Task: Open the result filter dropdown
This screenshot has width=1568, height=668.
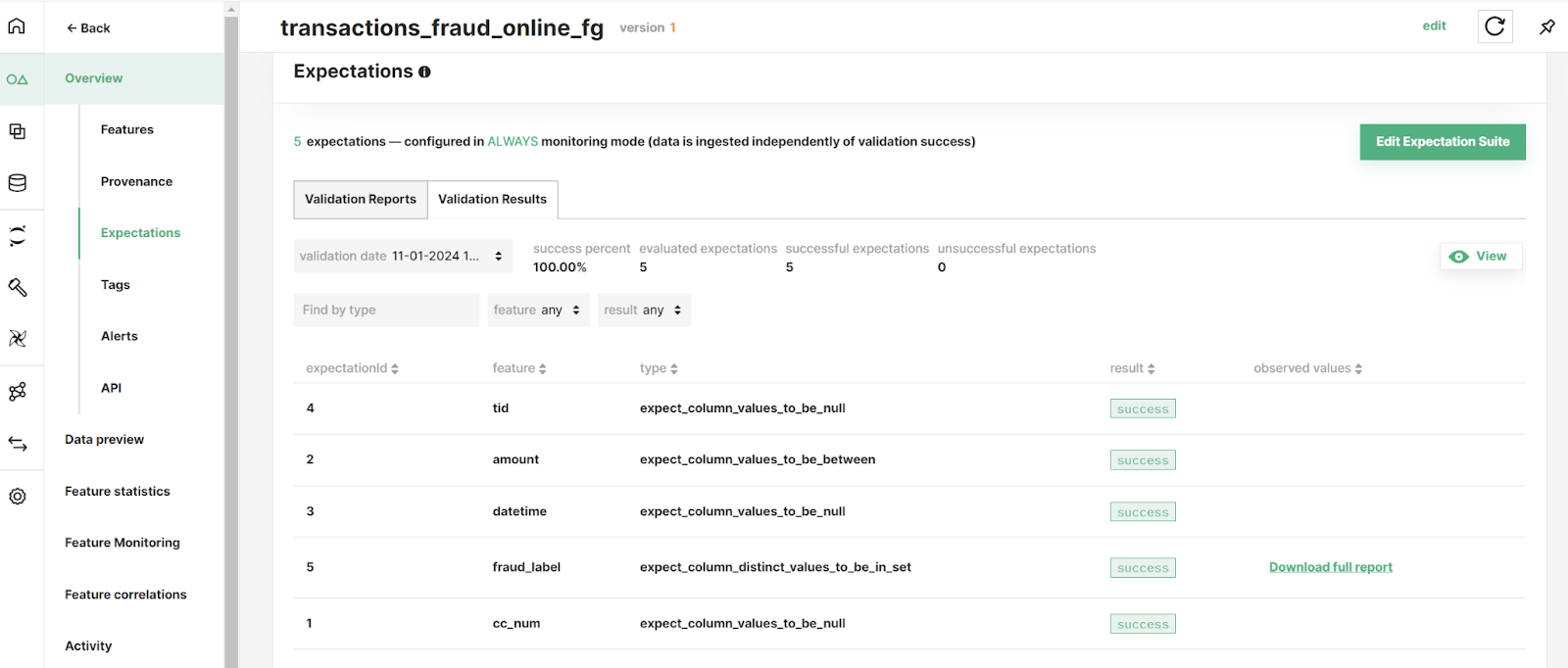Action: click(644, 310)
